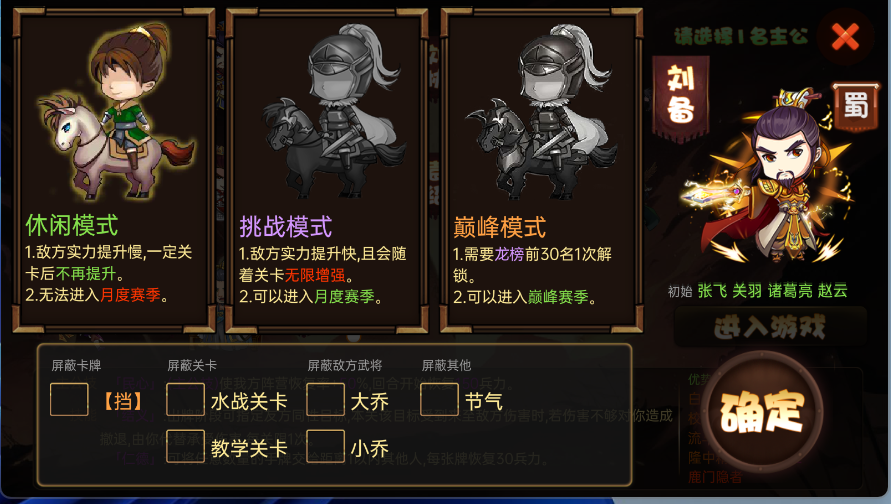The image size is (891, 504).
Task: Select the 巅峰模式 peak mode card
Action: click(542, 170)
